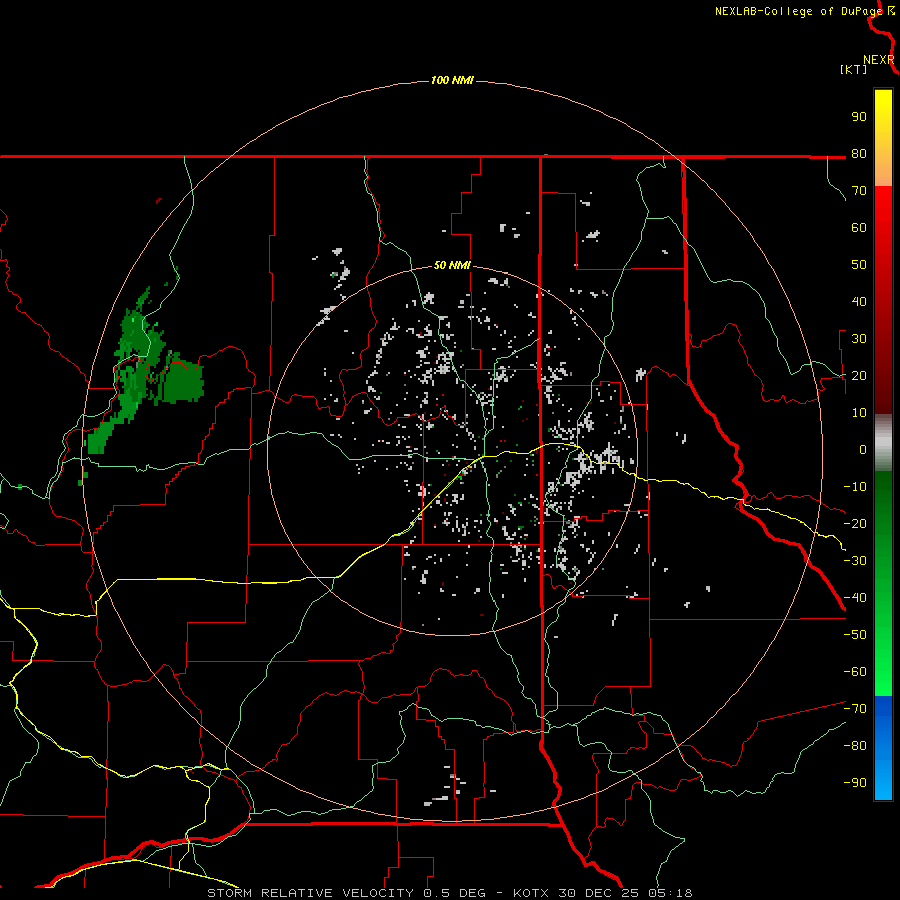Image resolution: width=900 pixels, height=900 pixels.
Task: Click the "KOTX" station ID in footer
Action: click(531, 893)
